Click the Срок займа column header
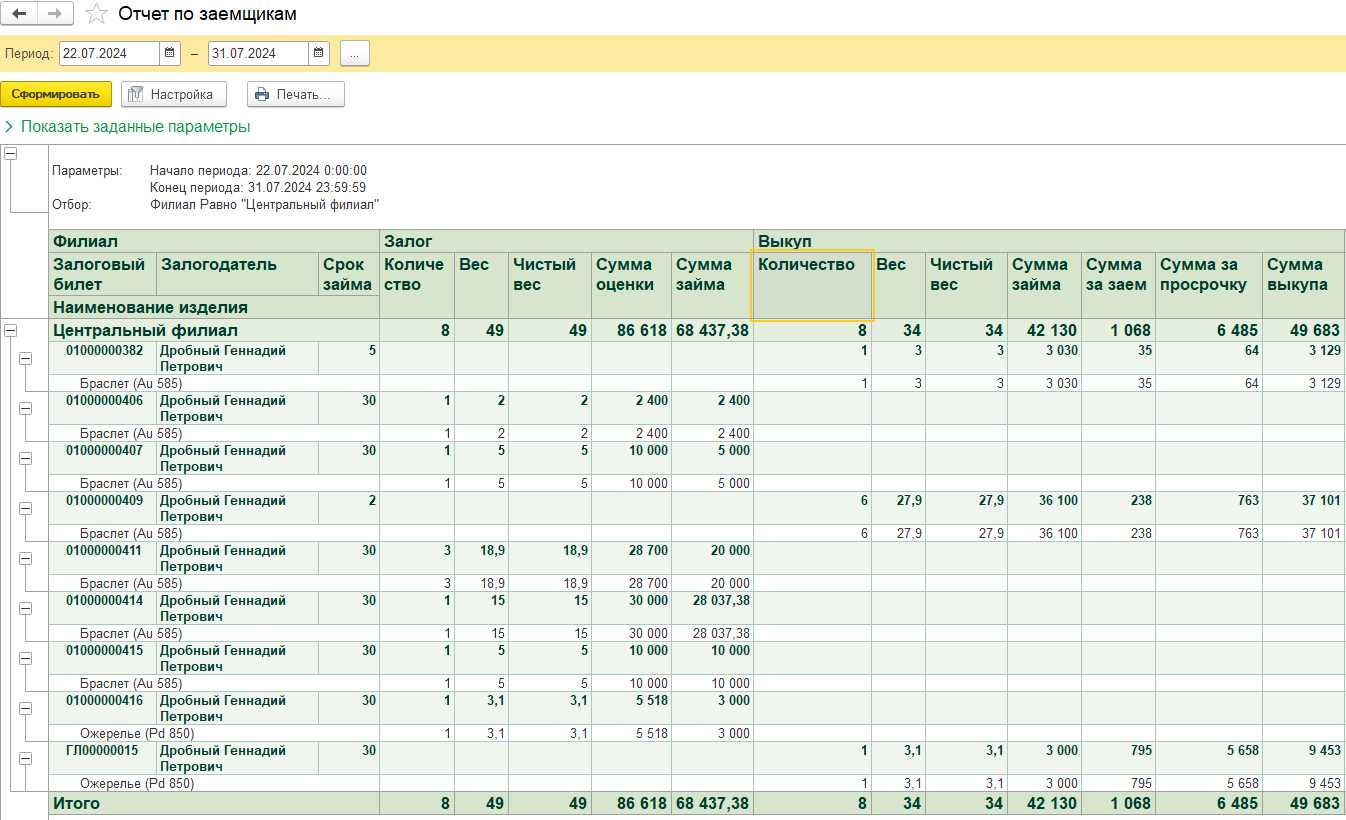Image resolution: width=1346 pixels, height=820 pixels. click(x=349, y=274)
